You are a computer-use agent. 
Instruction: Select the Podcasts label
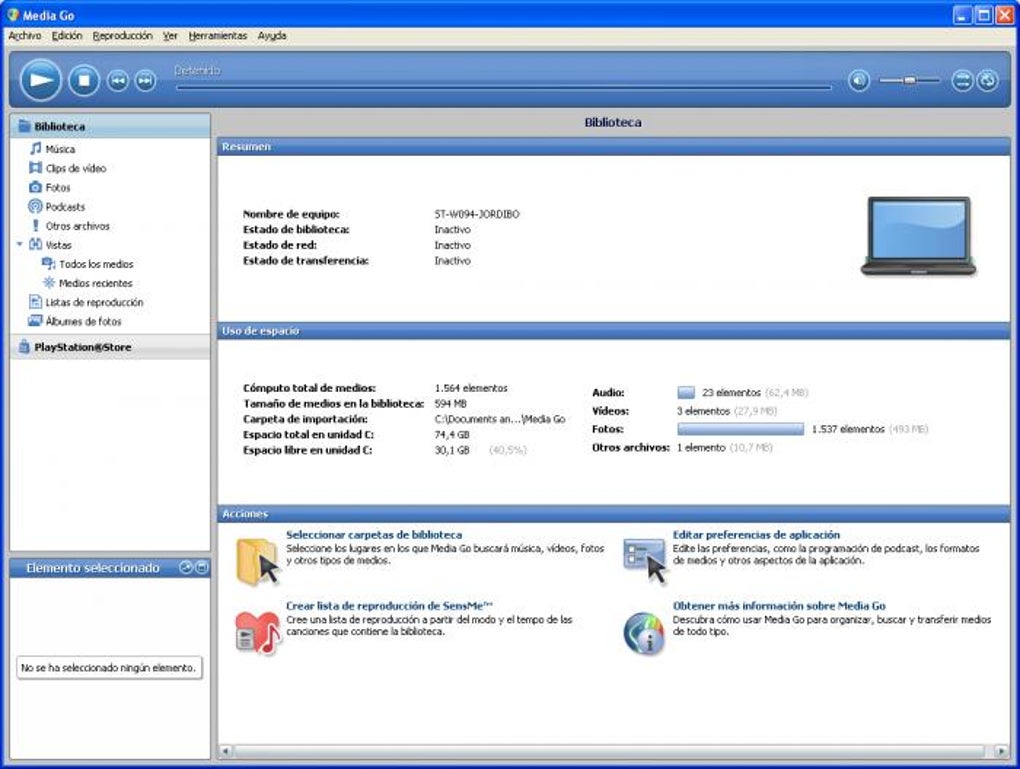(x=65, y=206)
